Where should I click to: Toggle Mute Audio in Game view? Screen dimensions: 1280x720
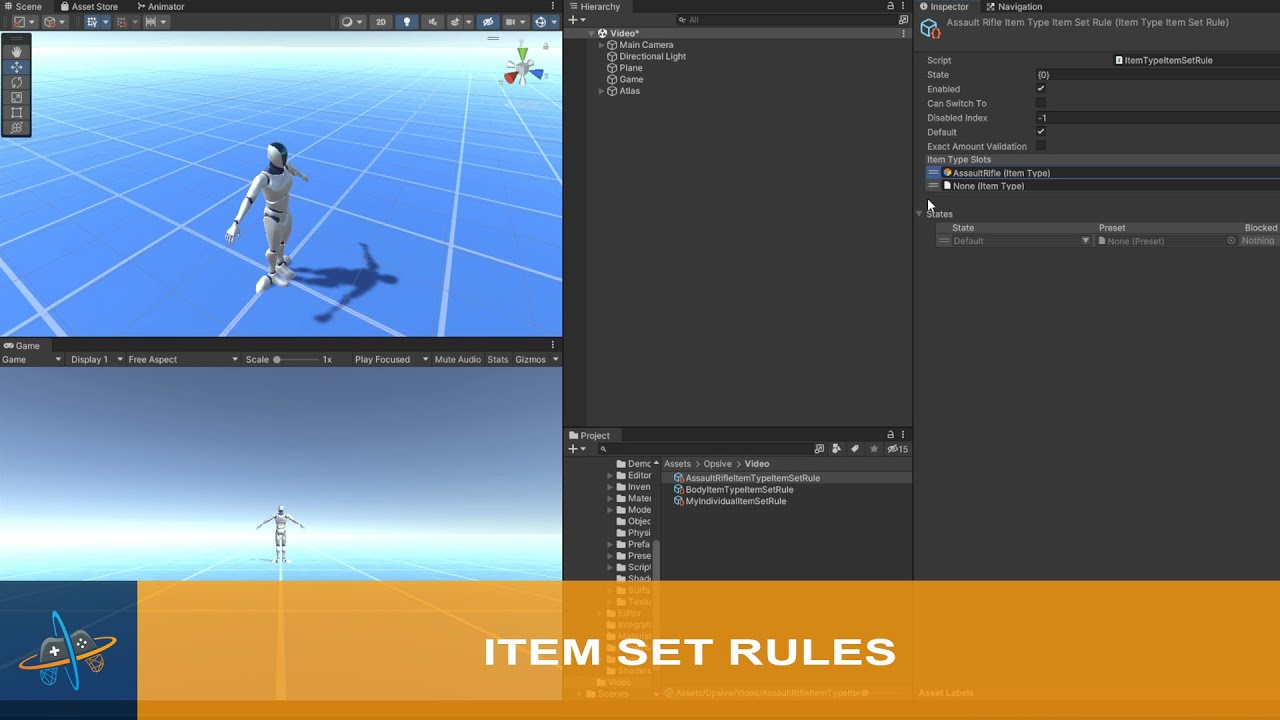pyautogui.click(x=457, y=359)
